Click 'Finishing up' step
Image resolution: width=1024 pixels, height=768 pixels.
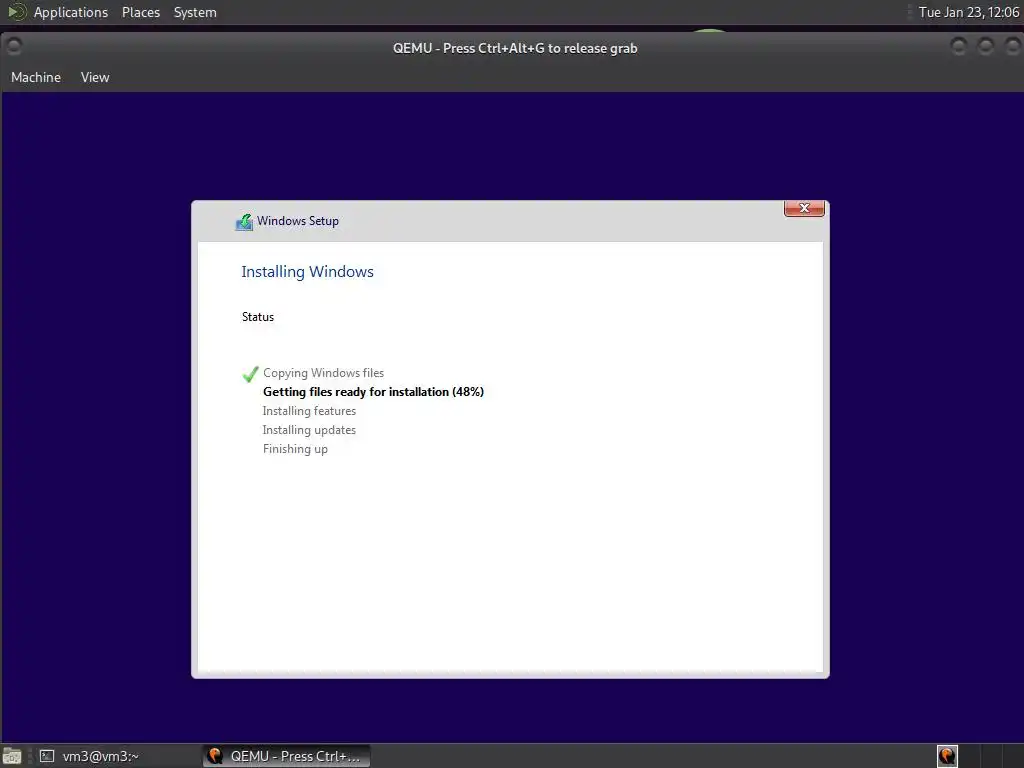point(295,449)
